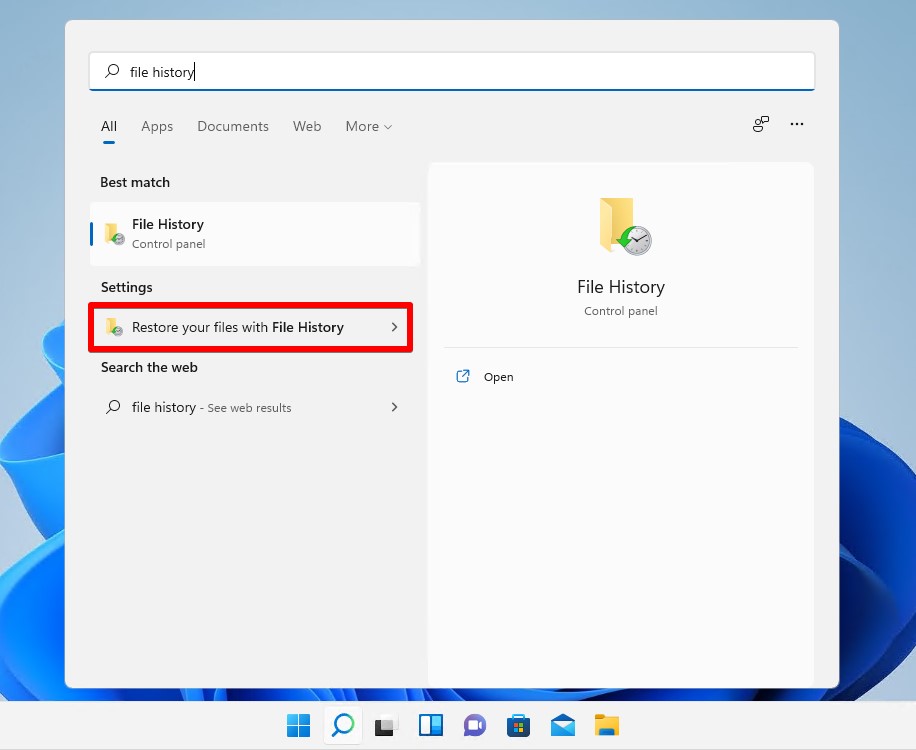Image resolution: width=916 pixels, height=750 pixels.
Task: Expand the Restore your files with File History result
Action: 393,327
